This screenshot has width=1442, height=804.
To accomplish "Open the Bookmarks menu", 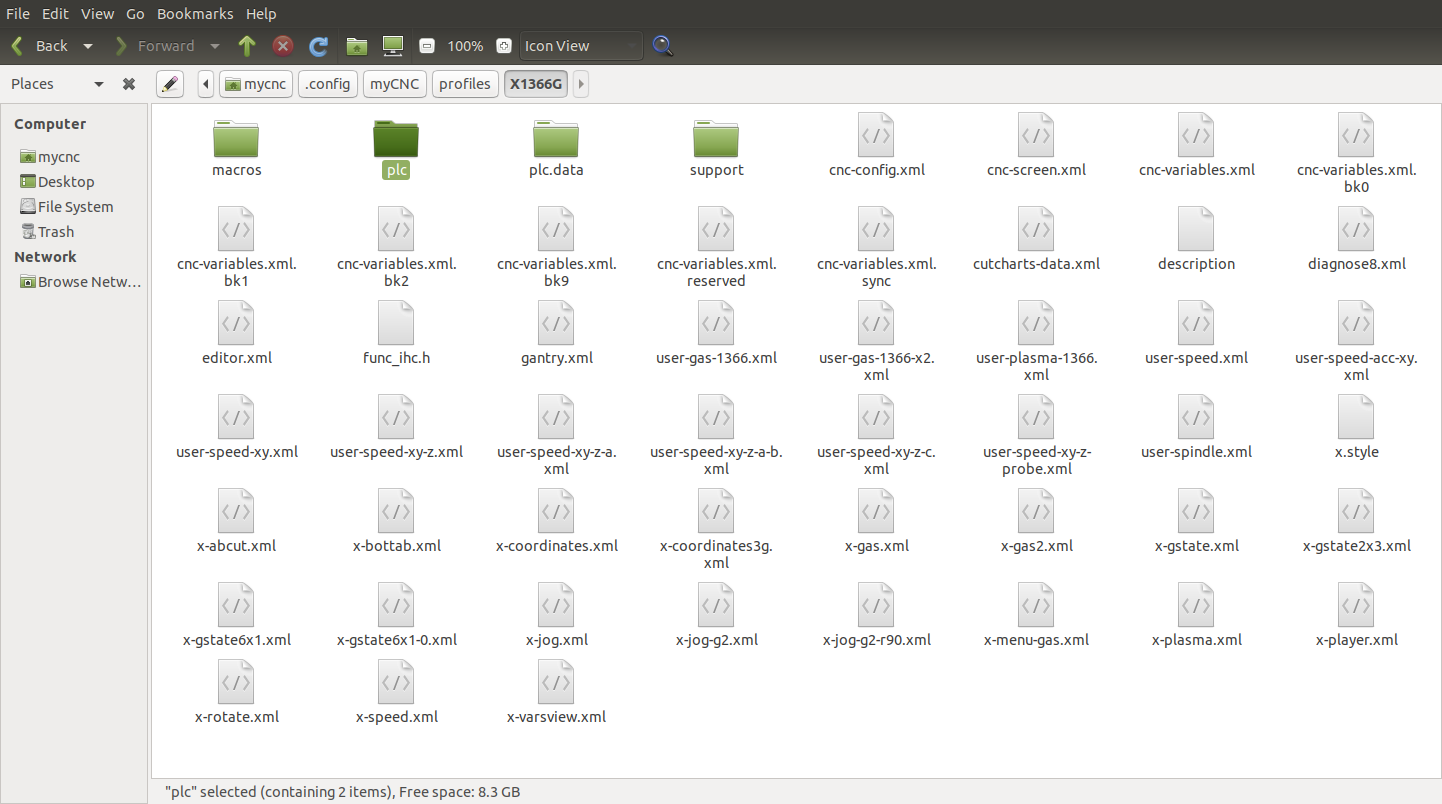I will (x=195, y=14).
